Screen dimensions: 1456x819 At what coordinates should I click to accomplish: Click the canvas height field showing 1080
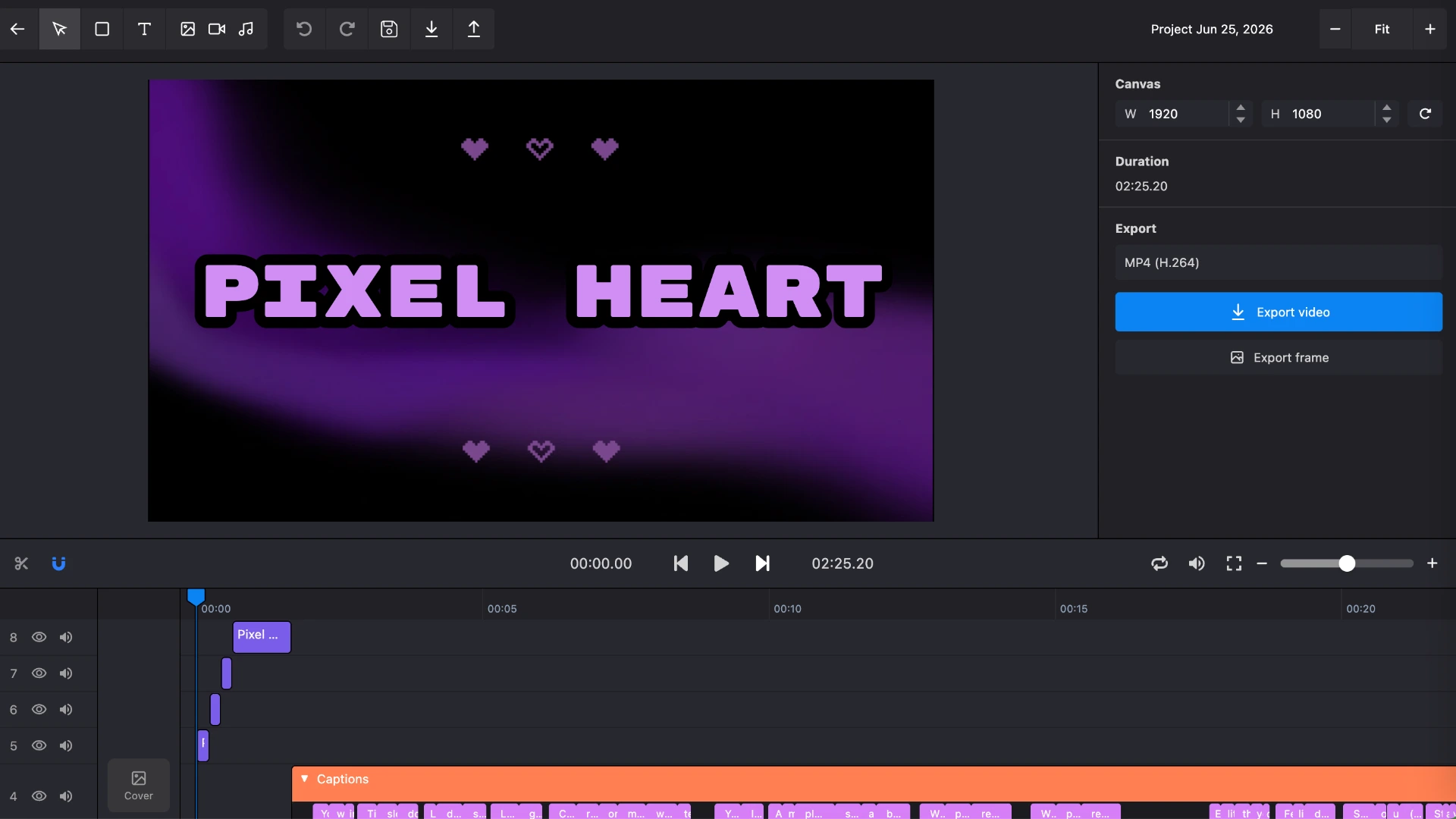click(x=1329, y=114)
